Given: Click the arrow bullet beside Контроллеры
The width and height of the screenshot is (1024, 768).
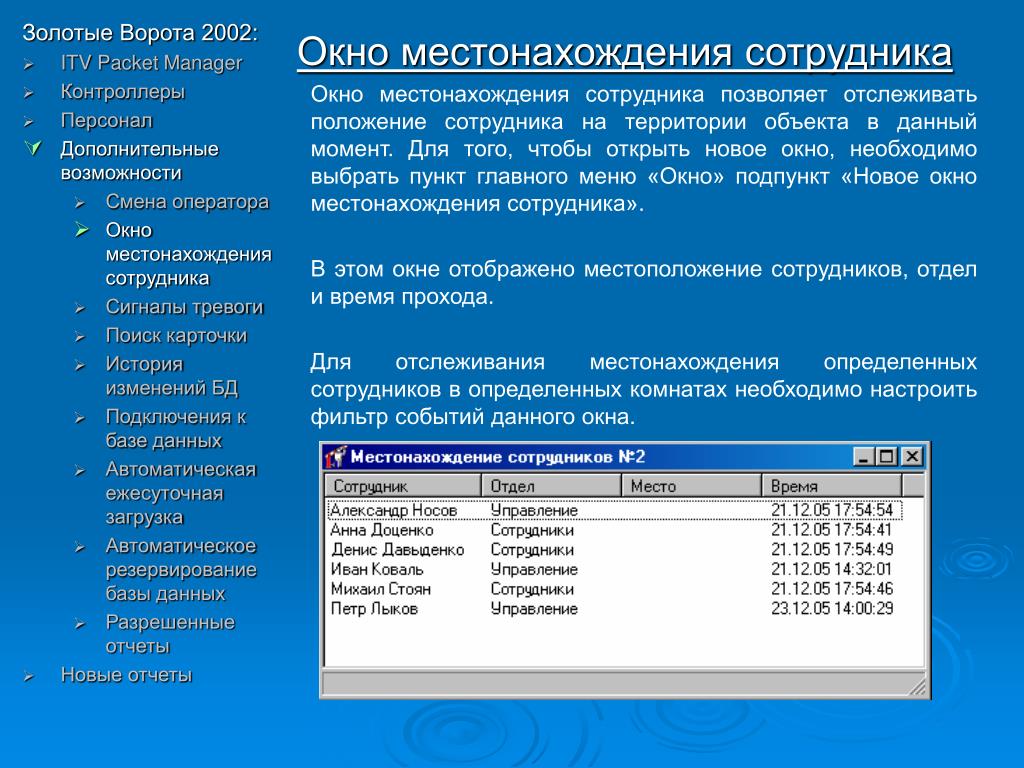Looking at the screenshot, I should [28, 93].
